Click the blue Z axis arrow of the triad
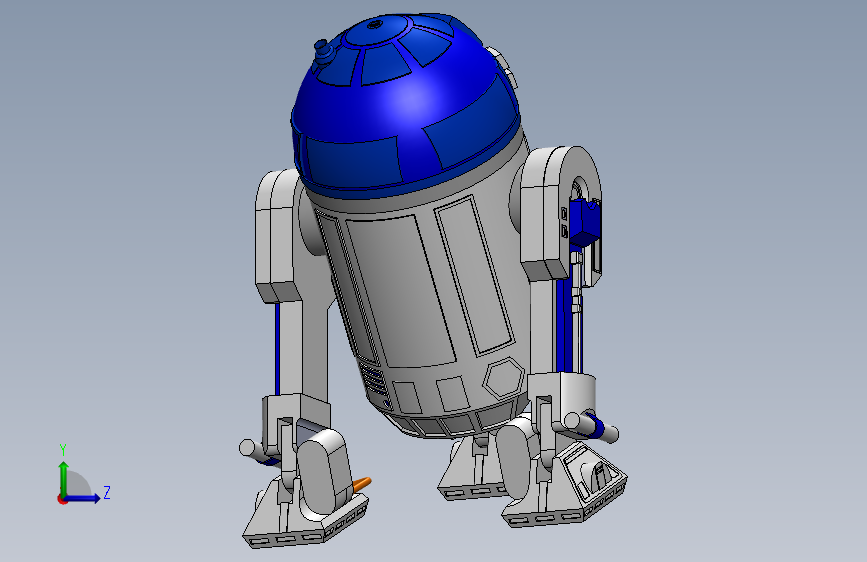Viewport: 867px width, 562px height. (82, 498)
